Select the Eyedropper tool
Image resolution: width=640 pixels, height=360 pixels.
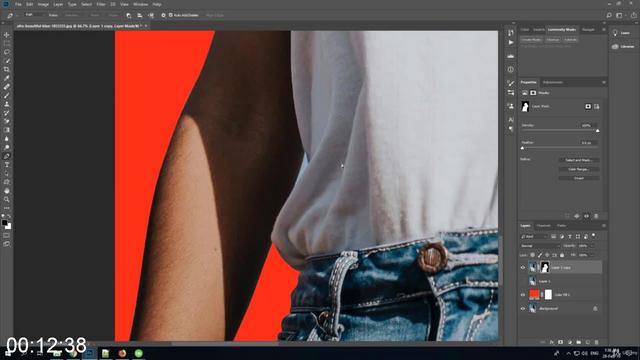click(x=7, y=78)
